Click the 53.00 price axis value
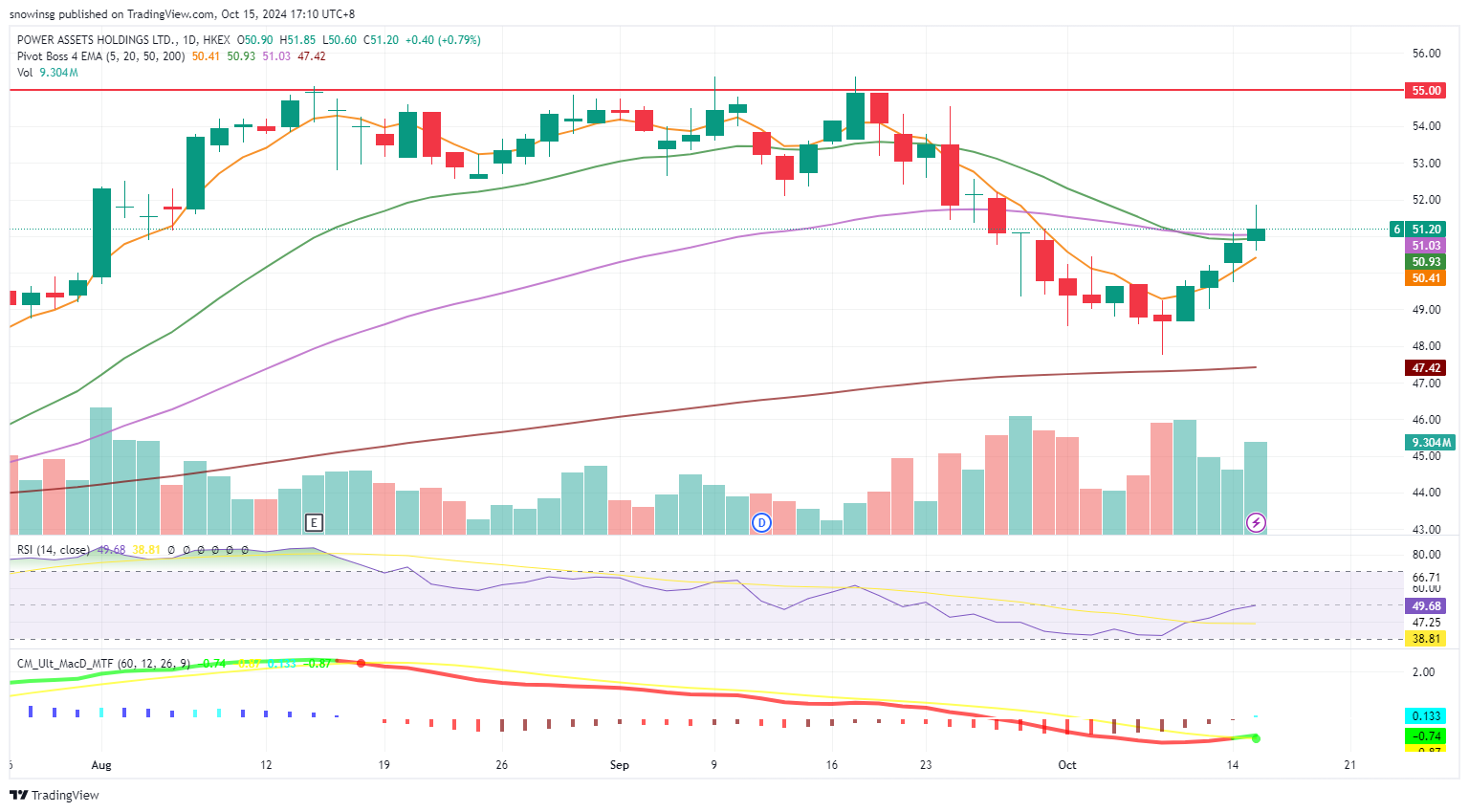Screen dimensions: 1469x812 point(1426,164)
